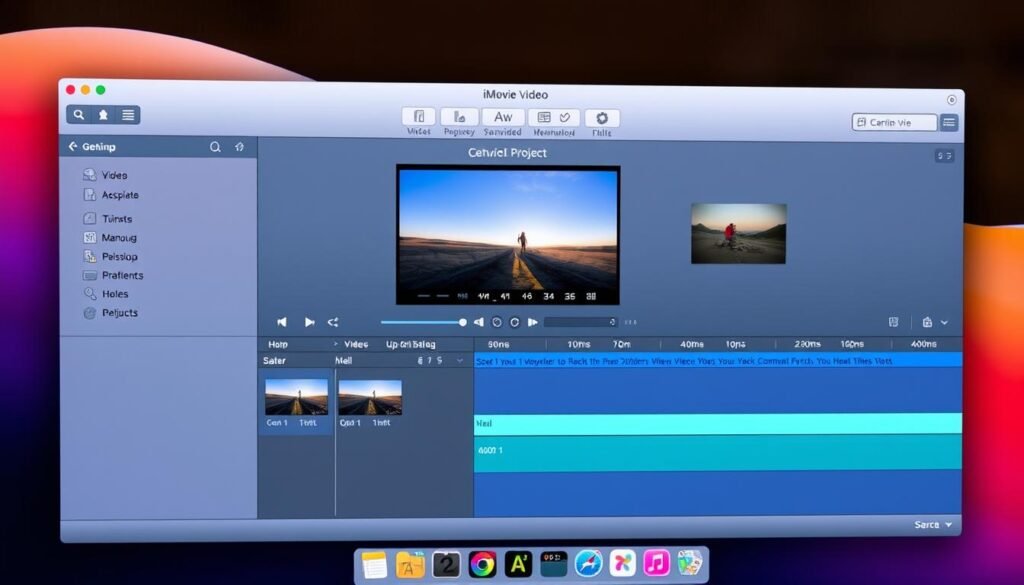
Task: Click the forward arrow beside loop icons
Action: [533, 322]
